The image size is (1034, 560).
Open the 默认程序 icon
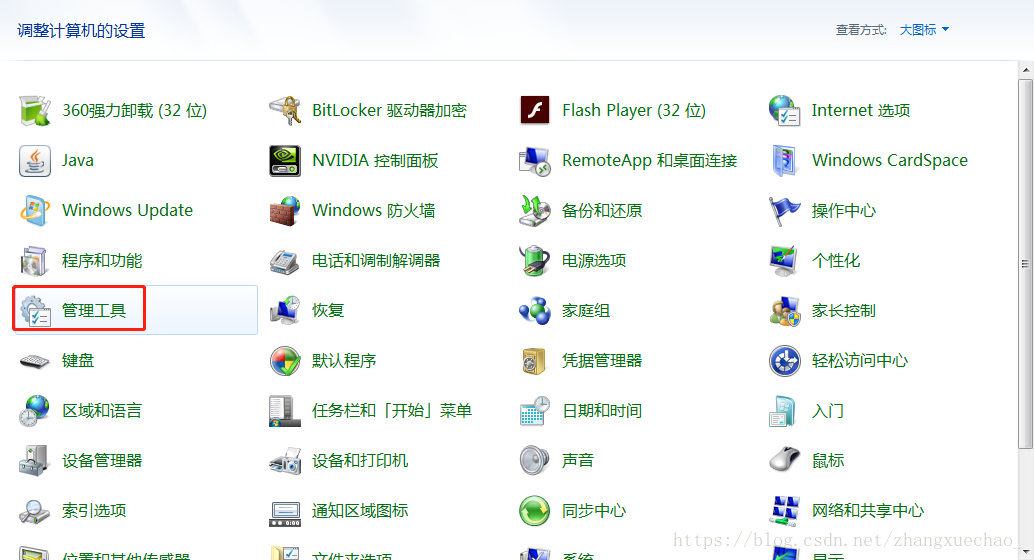point(285,361)
